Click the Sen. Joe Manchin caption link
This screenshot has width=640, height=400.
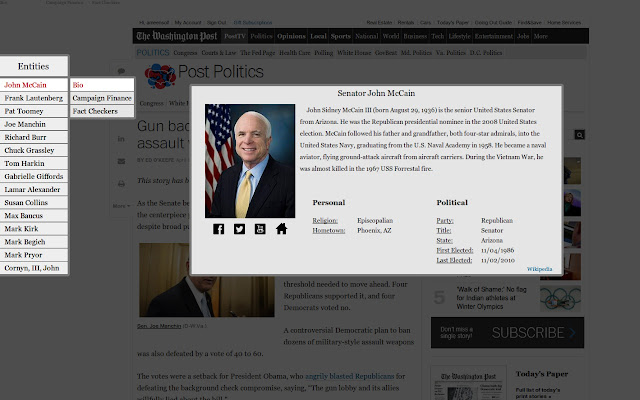(159, 326)
